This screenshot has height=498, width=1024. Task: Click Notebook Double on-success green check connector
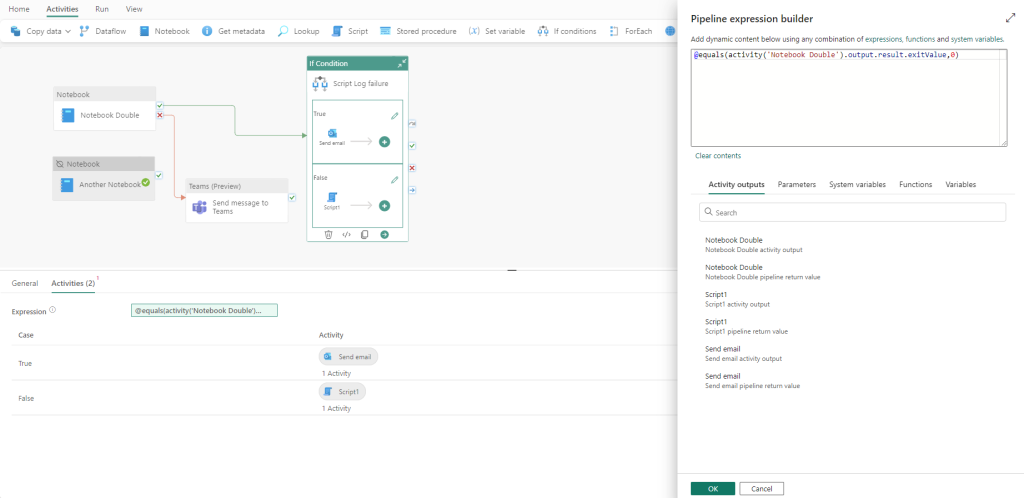coord(159,105)
